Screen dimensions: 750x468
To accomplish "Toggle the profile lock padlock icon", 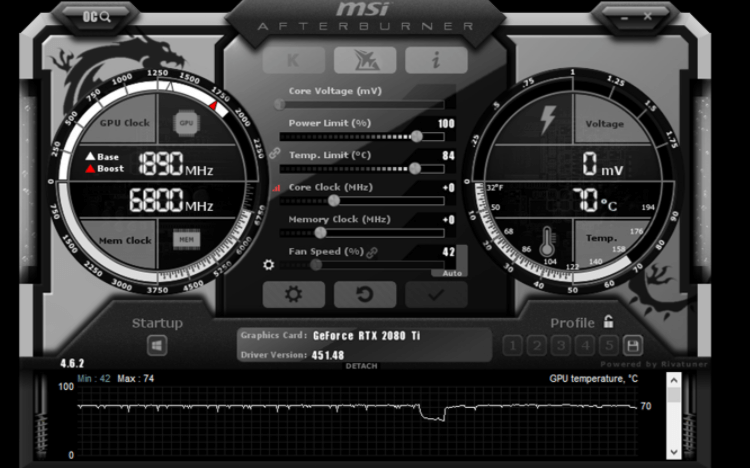I will tap(608, 322).
